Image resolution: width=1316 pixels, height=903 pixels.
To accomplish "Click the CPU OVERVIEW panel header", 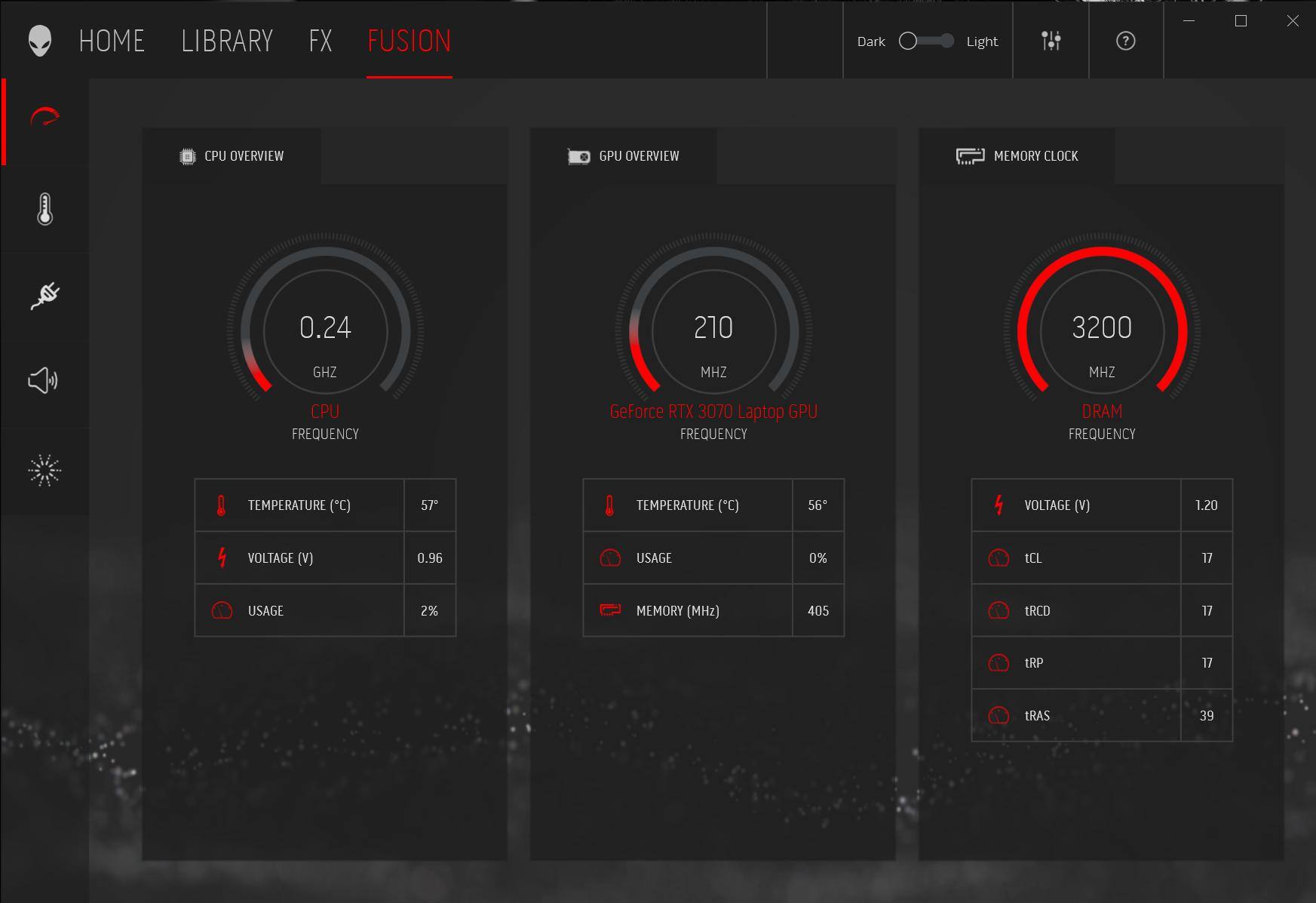I will [232, 156].
